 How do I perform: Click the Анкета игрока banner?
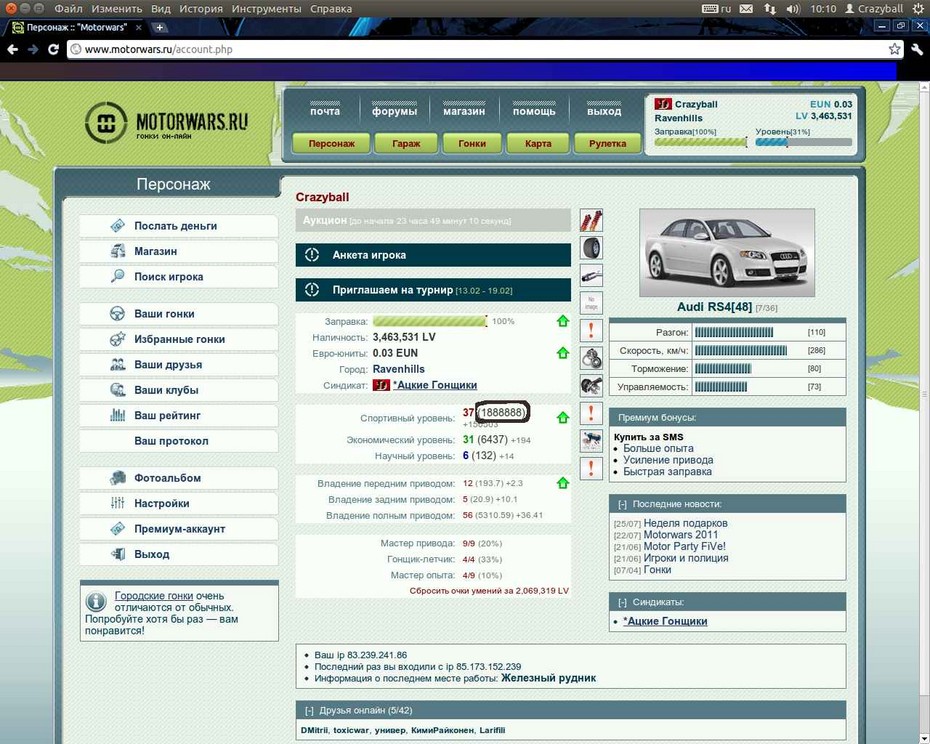(x=433, y=255)
